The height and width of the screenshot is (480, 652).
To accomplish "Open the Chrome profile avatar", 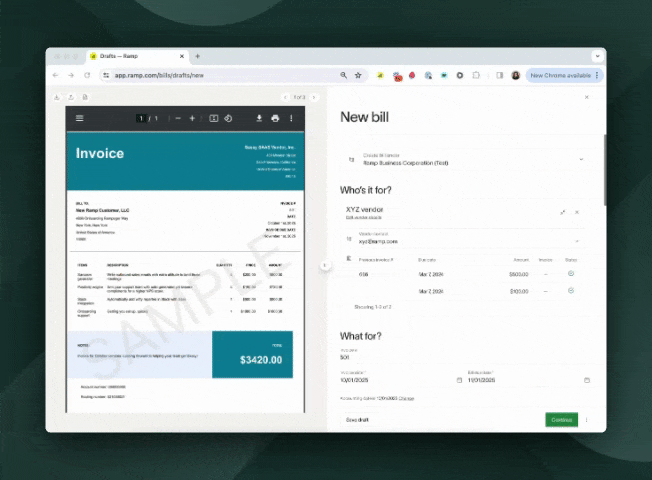I will point(516,75).
